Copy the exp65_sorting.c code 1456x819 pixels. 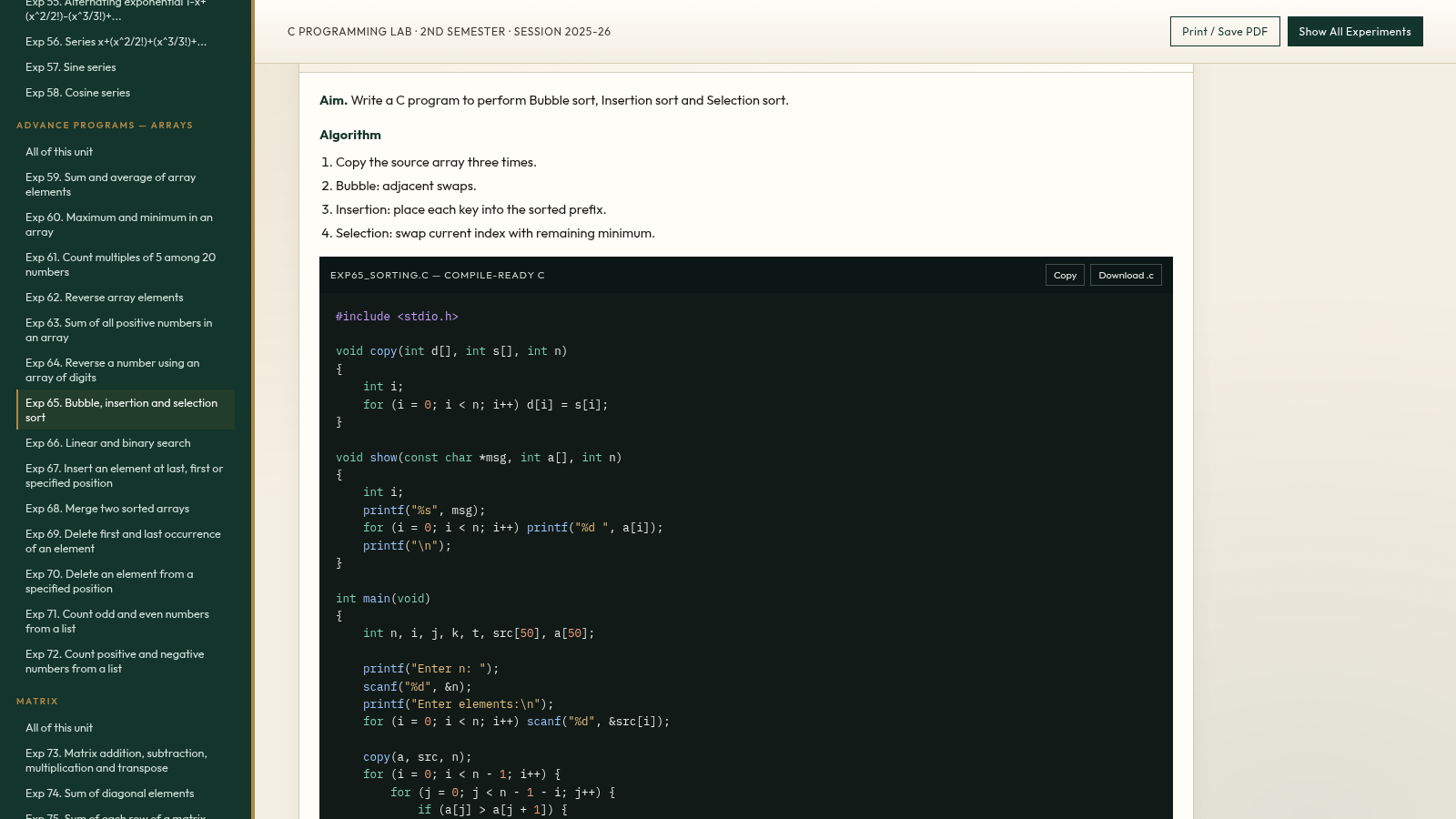click(1065, 275)
